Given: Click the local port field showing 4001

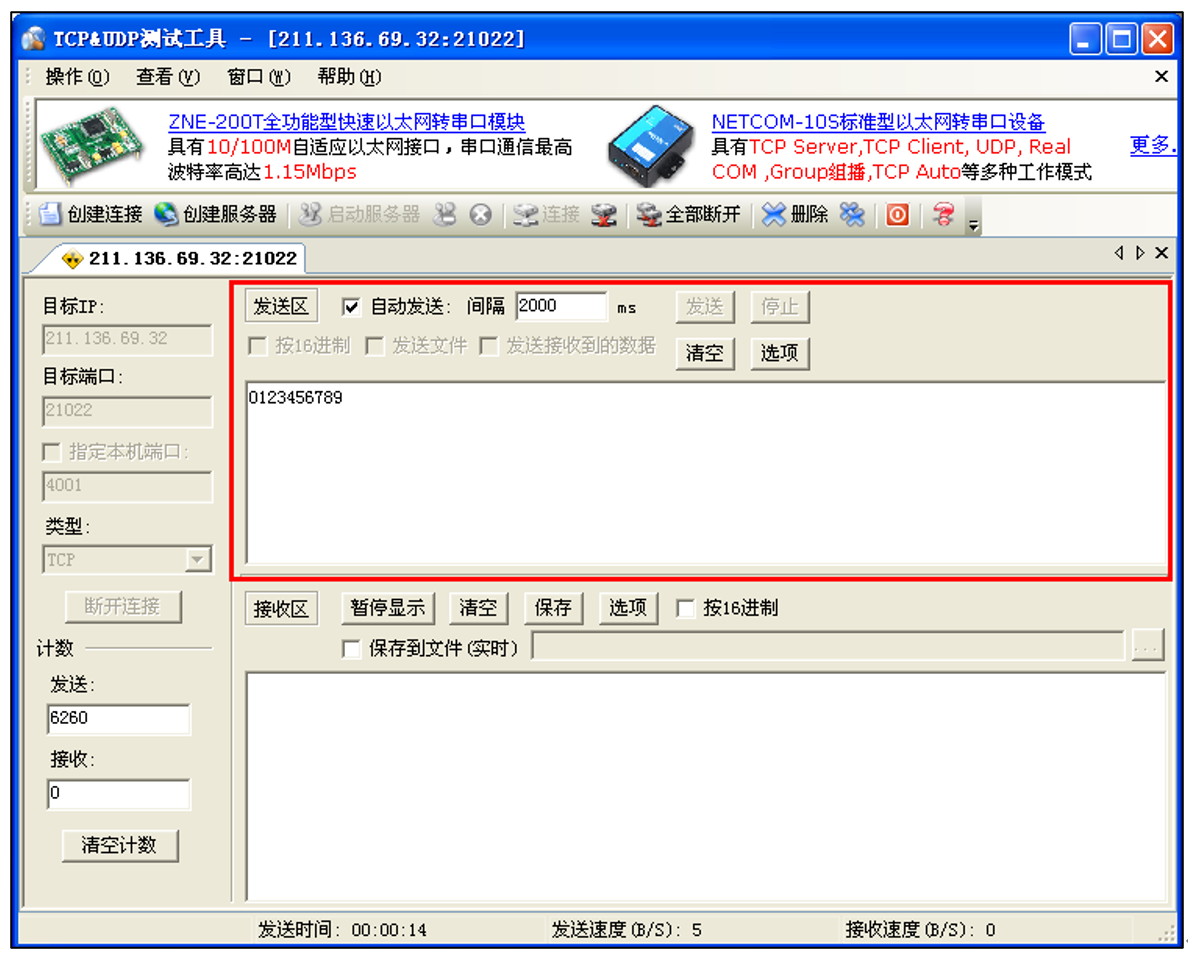Looking at the screenshot, I should [127, 487].
